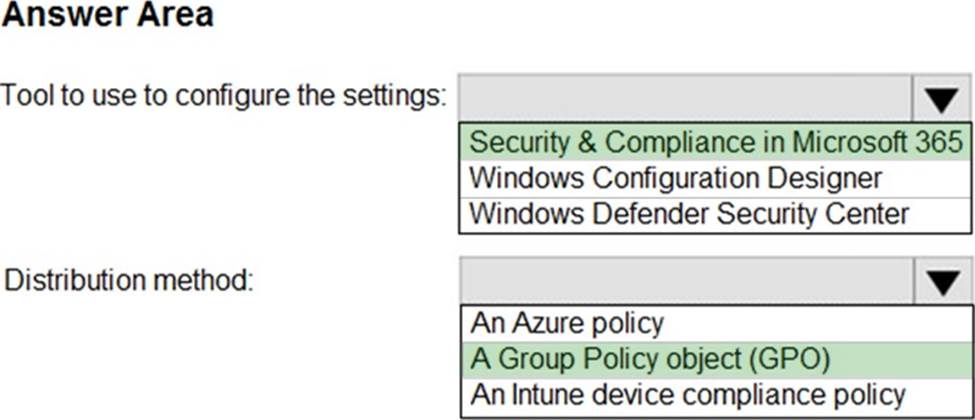This screenshot has height=420, width=975.
Task: Pick the middle option in the tool list
Action: 676,178
